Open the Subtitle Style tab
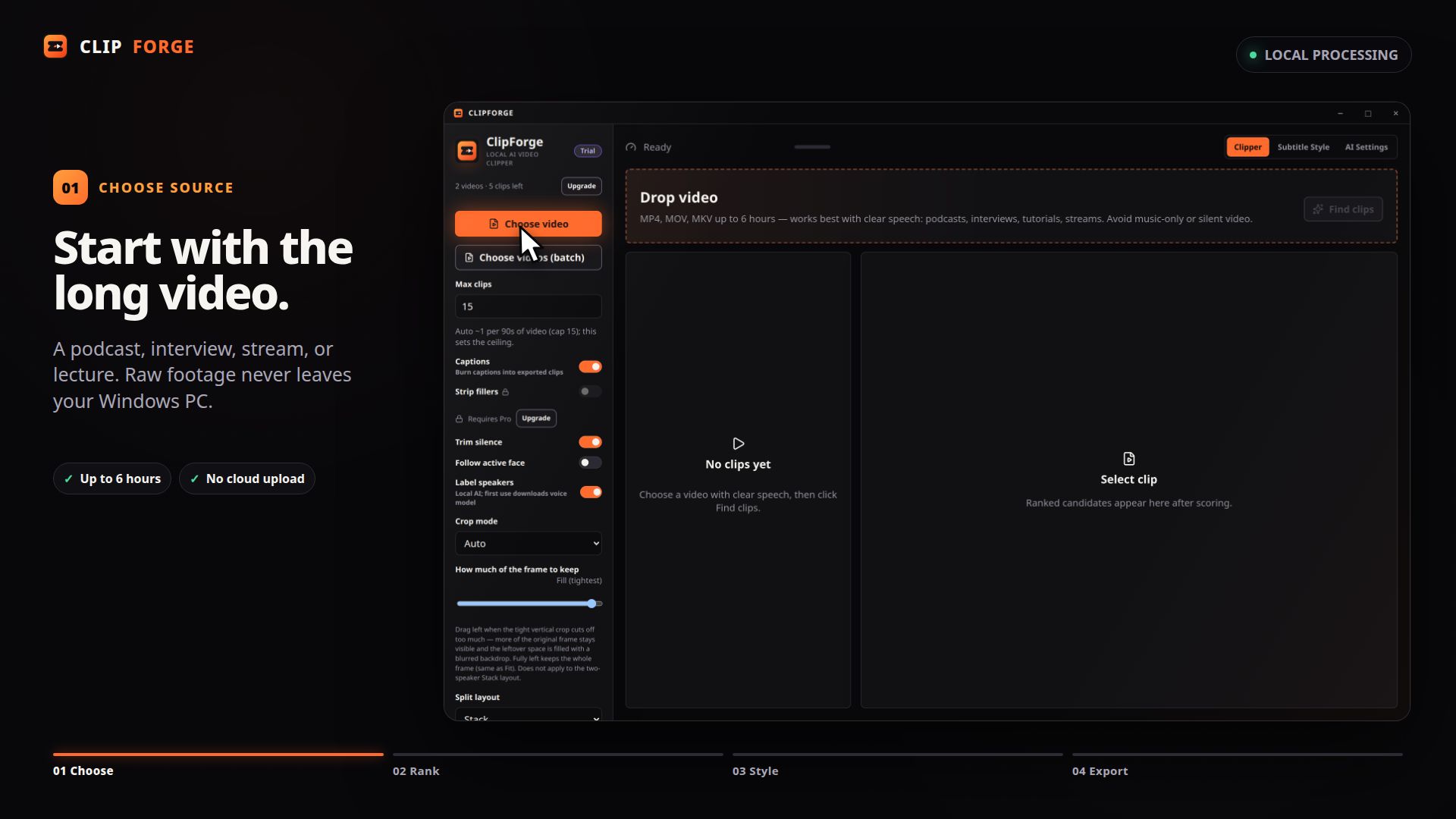Viewport: 1456px width, 819px height. coord(1303,147)
